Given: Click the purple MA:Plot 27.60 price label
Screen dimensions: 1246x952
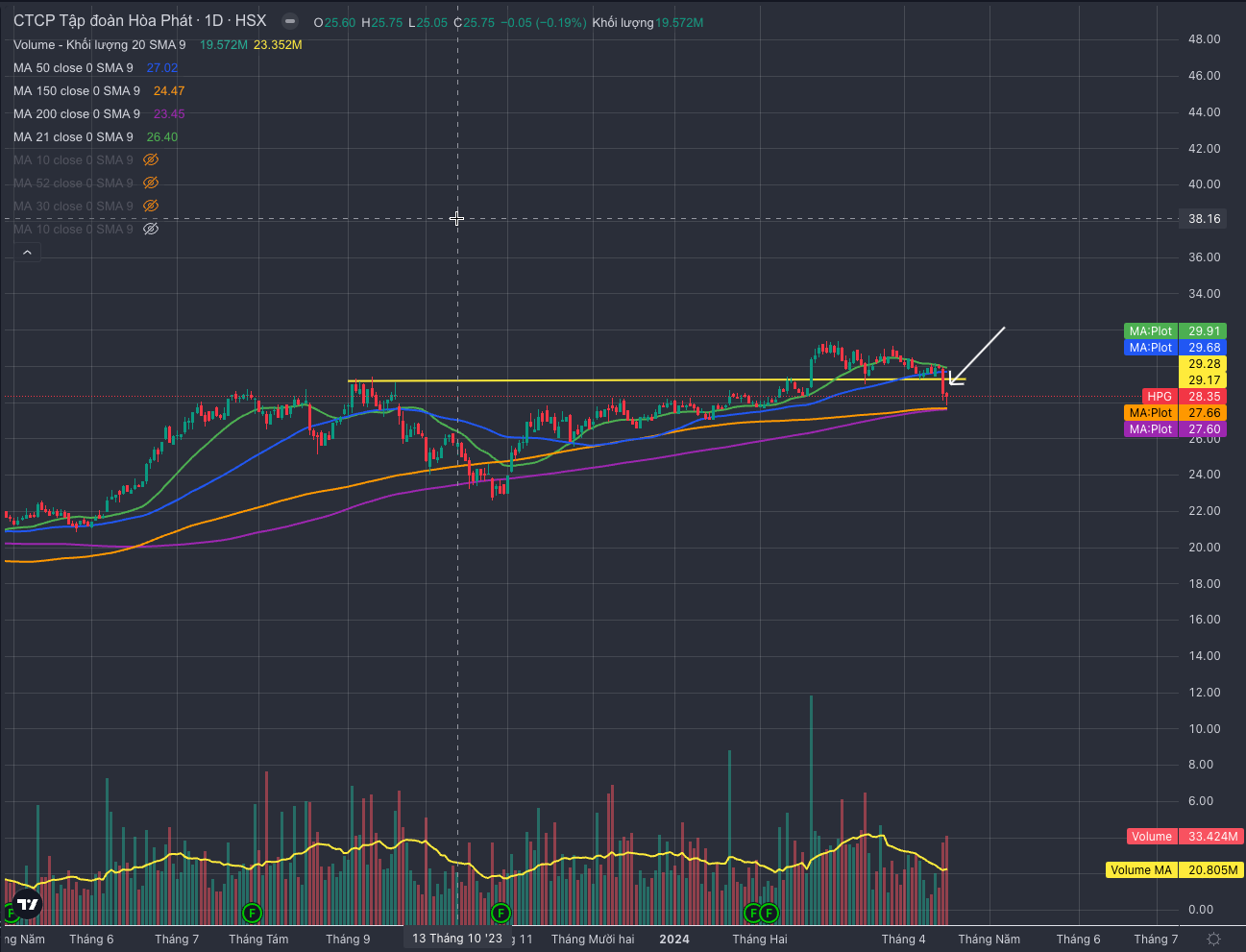Looking at the screenshot, I should pyautogui.click(x=1176, y=429).
